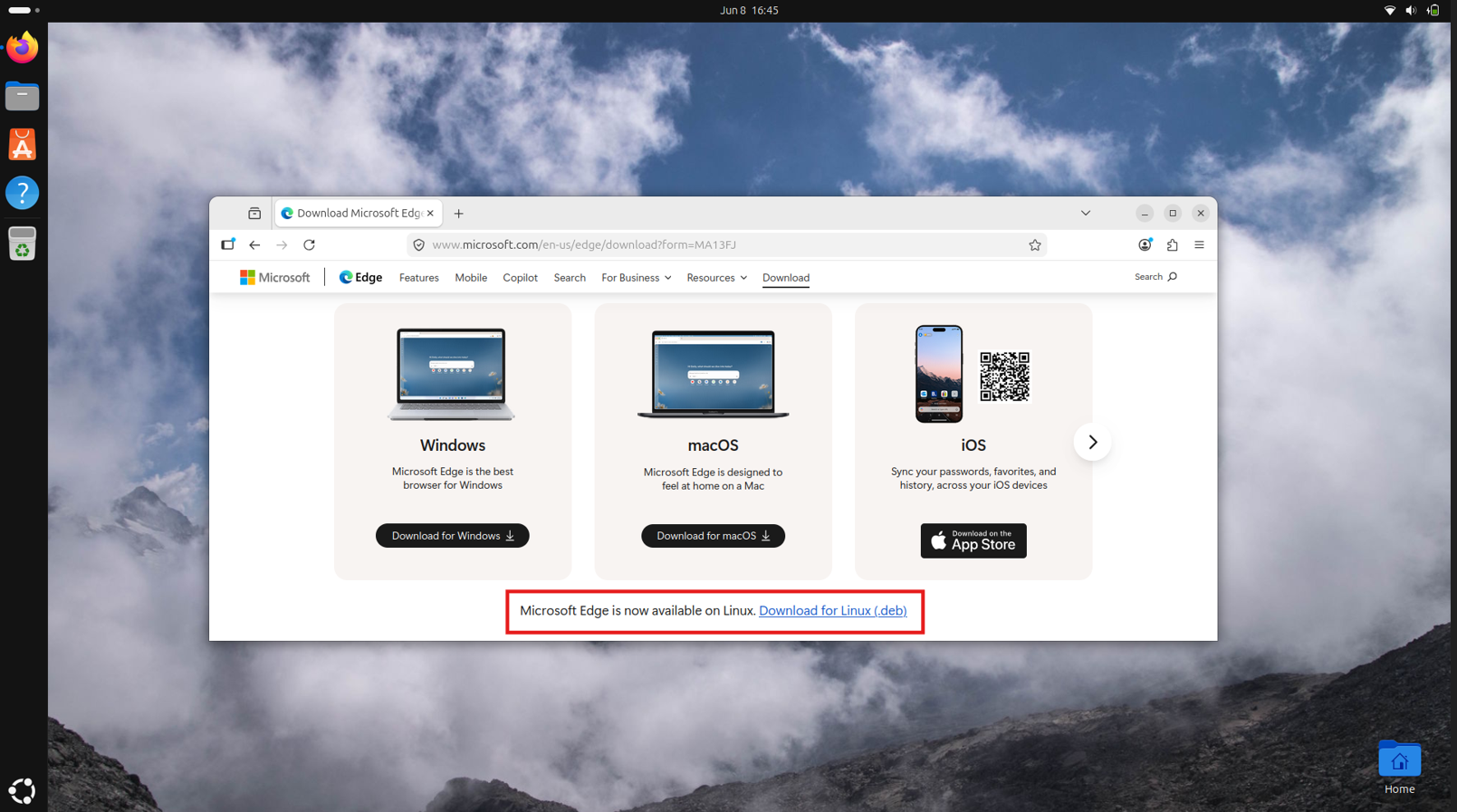This screenshot has height=812, width=1457.
Task: Click the iOS QR code
Action: (x=1004, y=376)
